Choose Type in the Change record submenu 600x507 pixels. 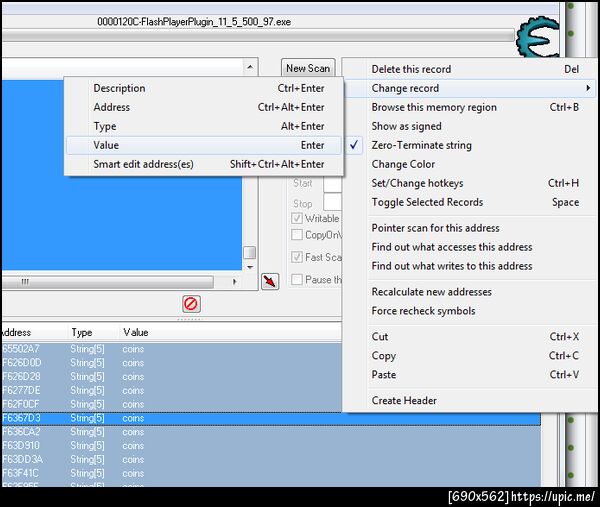[204, 126]
